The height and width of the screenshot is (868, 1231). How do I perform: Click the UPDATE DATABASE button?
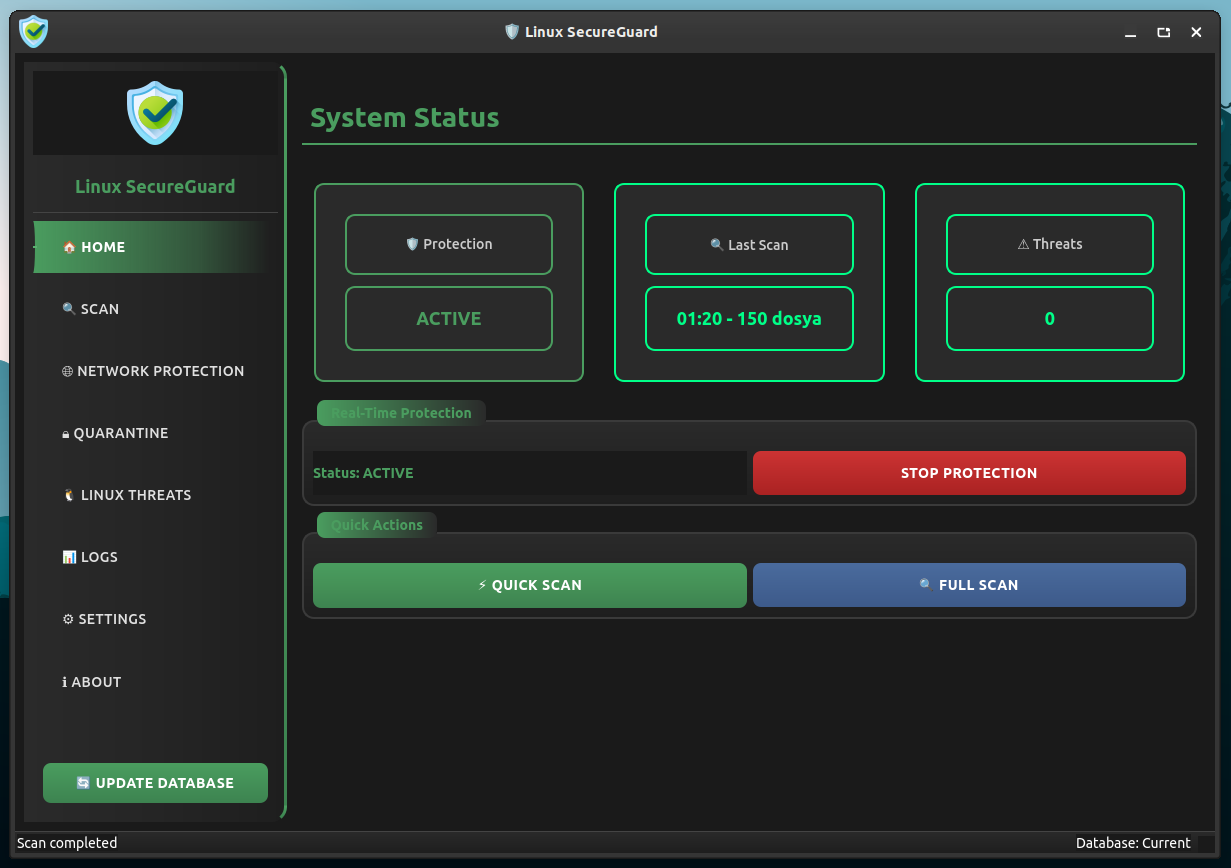155,783
